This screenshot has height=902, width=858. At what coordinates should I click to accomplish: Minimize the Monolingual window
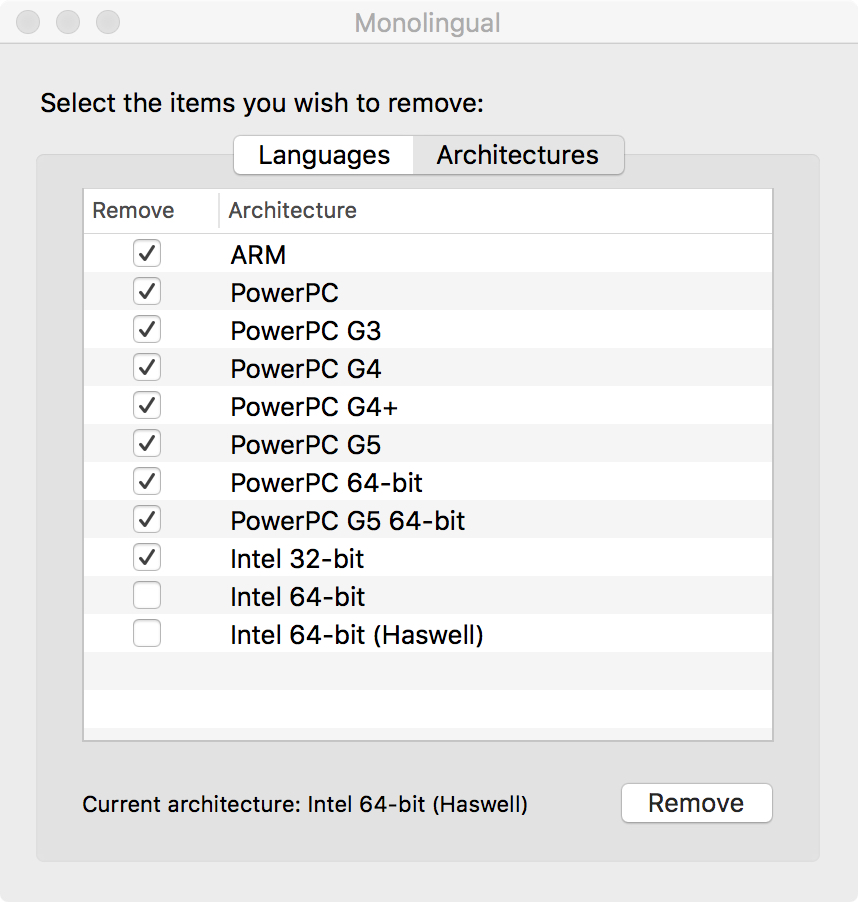pyautogui.click(x=69, y=22)
